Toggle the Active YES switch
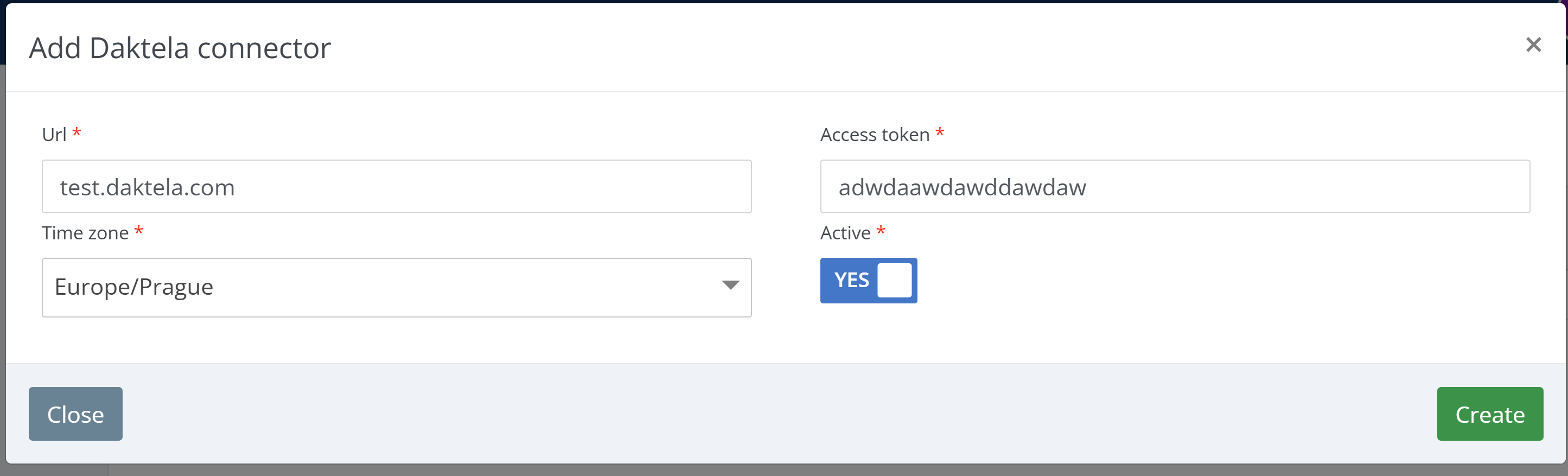The image size is (1568, 476). tap(868, 281)
